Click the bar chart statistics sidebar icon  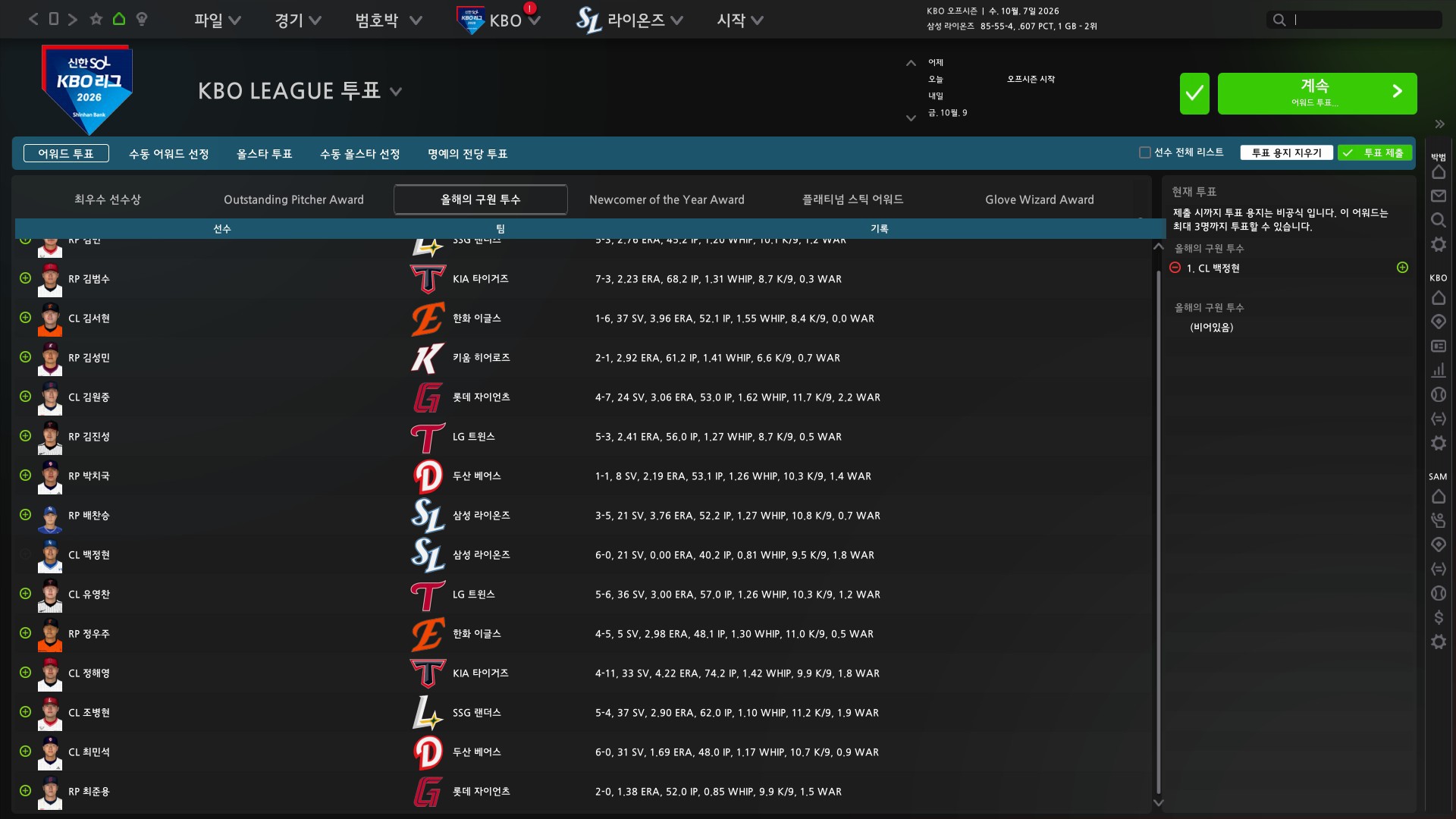tap(1438, 370)
